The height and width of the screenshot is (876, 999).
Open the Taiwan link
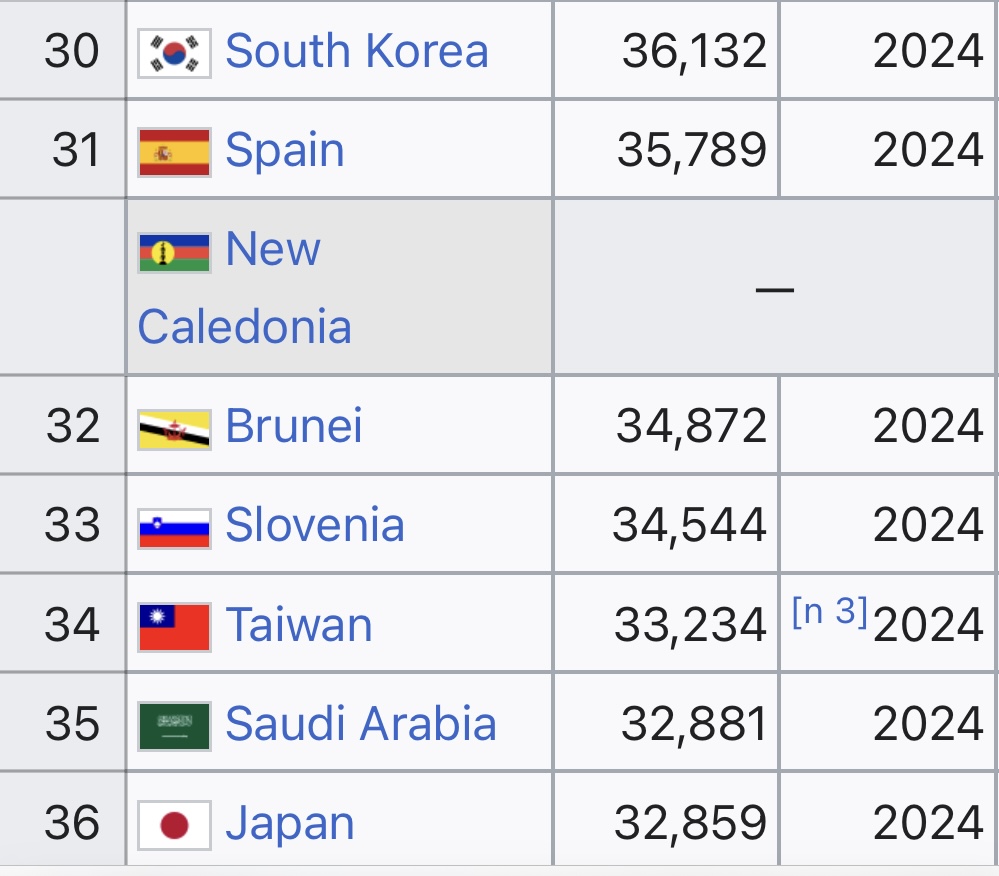point(299,625)
